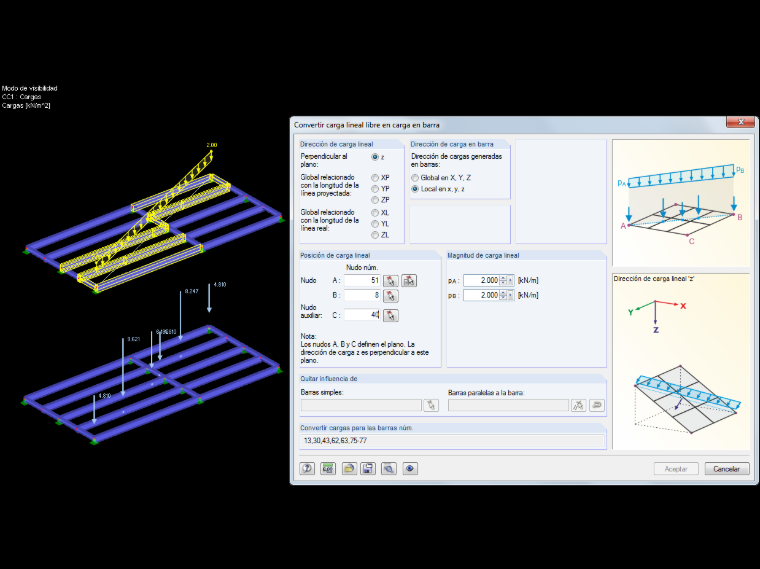760x569 pixels.
Task: Select ZL real length direction radio
Action: coord(375,235)
